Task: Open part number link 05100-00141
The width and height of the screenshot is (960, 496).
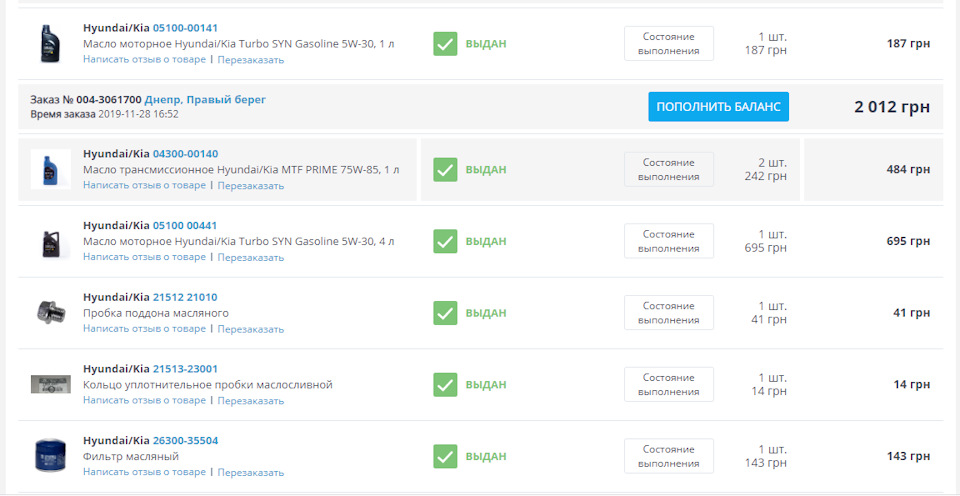Action: 185,28
